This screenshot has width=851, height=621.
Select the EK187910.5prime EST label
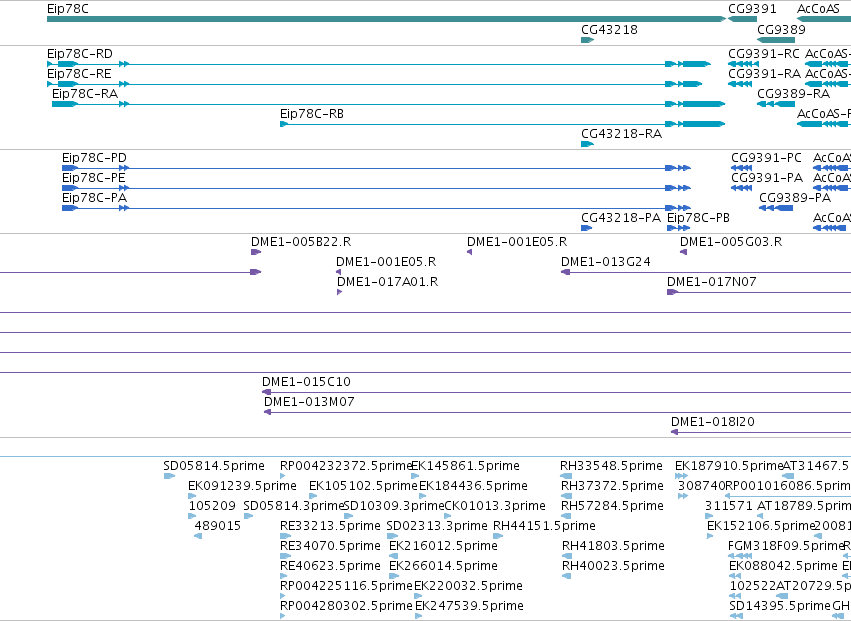[x=729, y=466]
